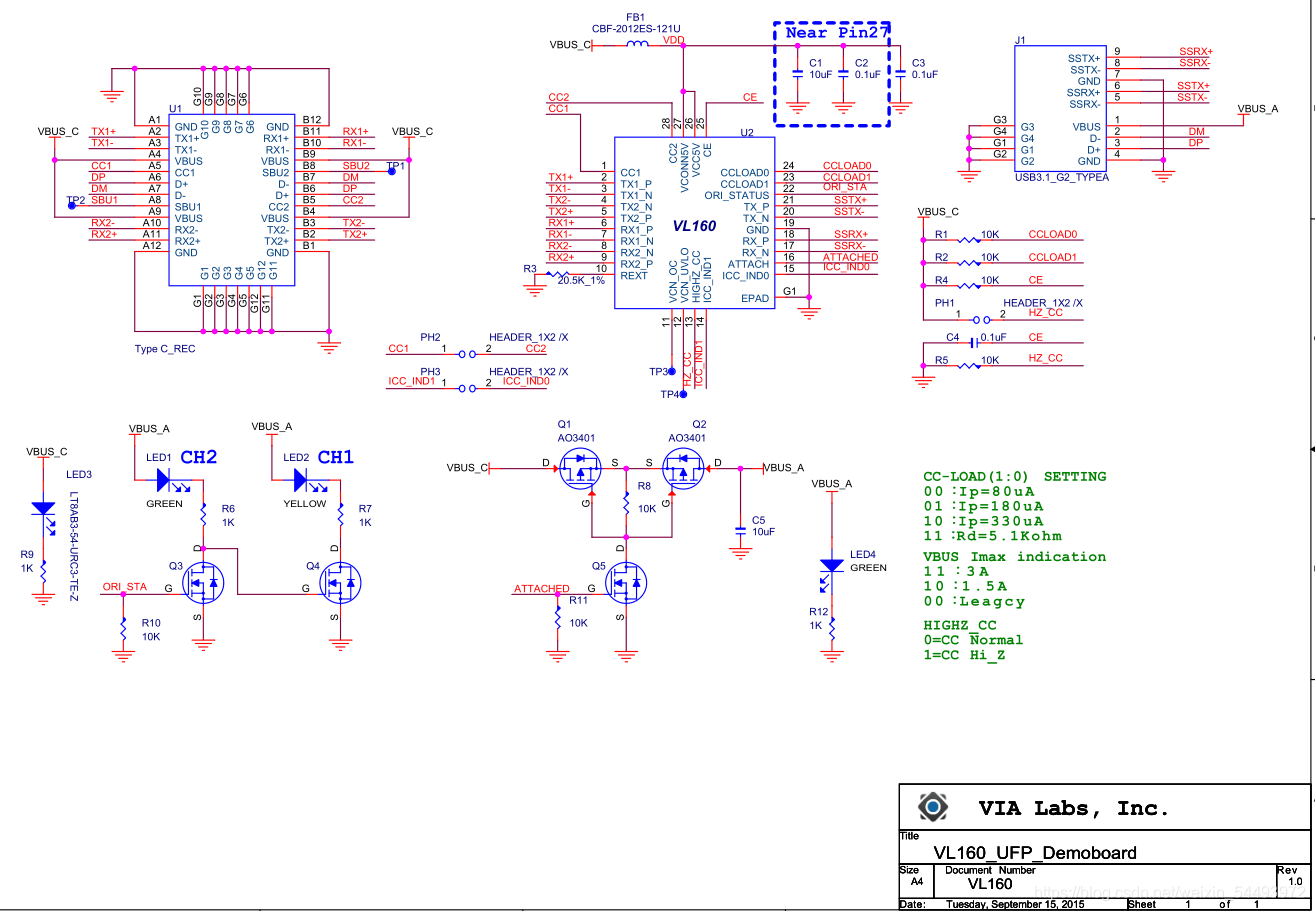Select the REXT pin label on U2
This screenshot has width=1315, height=911.
tap(634, 275)
